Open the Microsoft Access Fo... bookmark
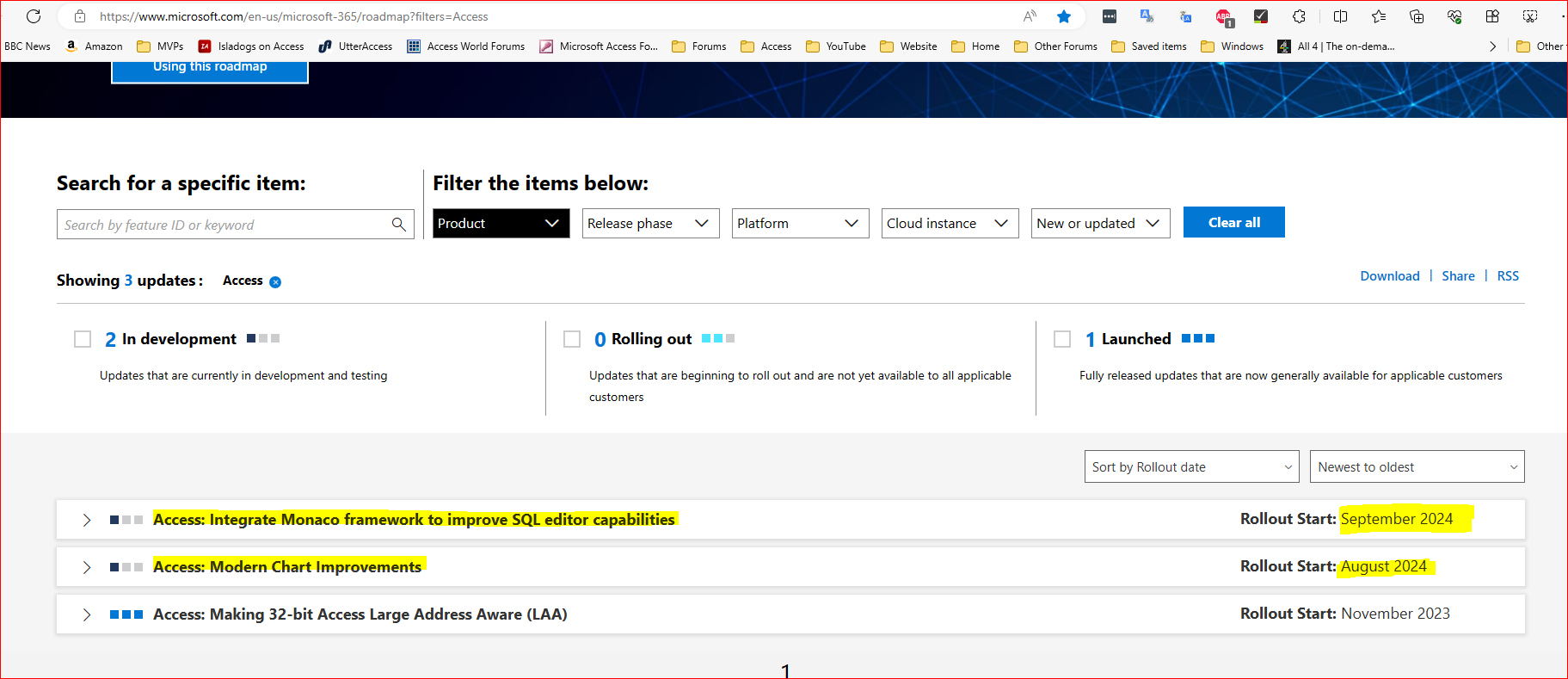The image size is (1568, 679). (x=599, y=46)
